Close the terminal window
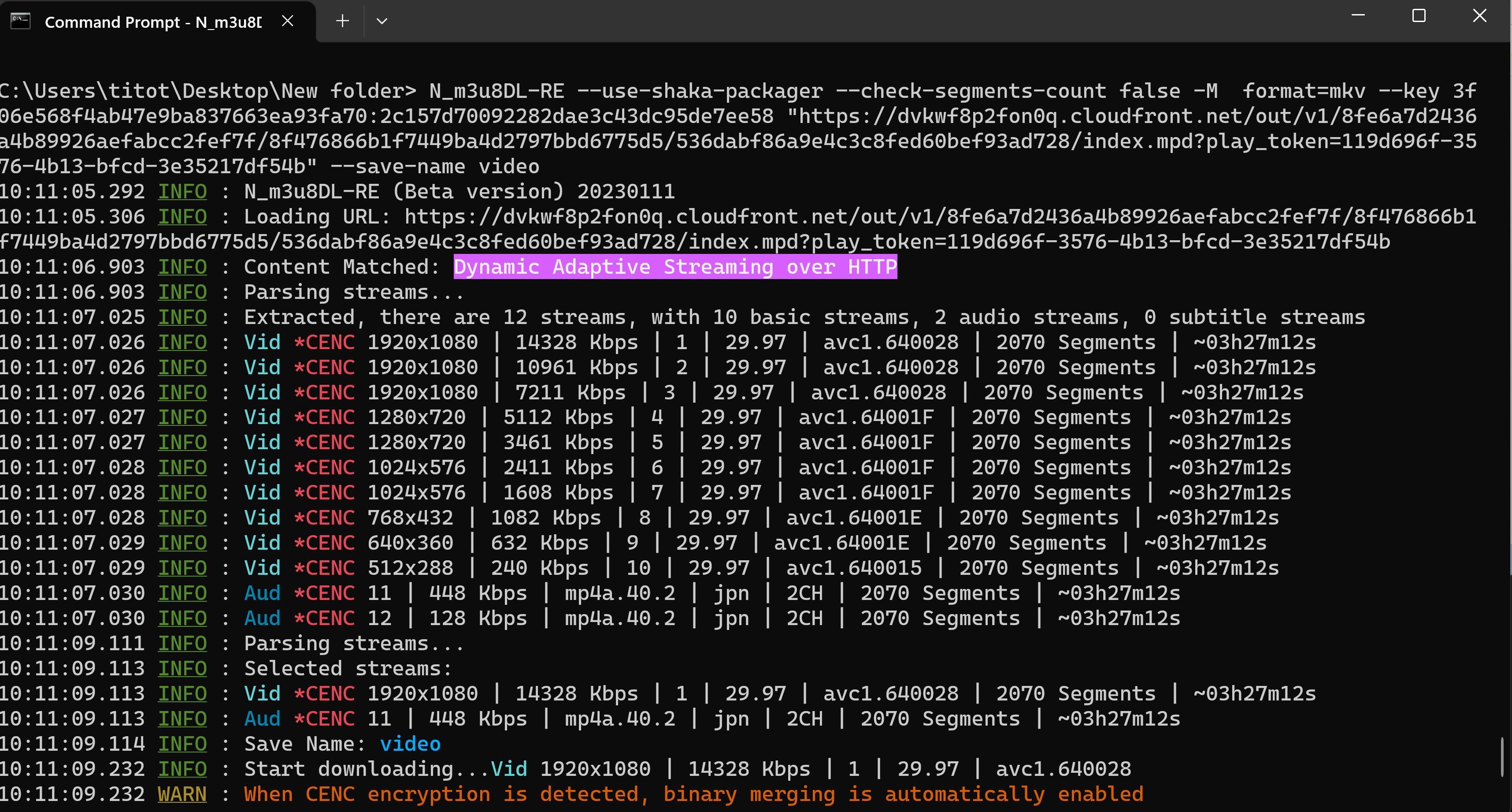Screen dimensions: 1512x812 pos(1479,16)
